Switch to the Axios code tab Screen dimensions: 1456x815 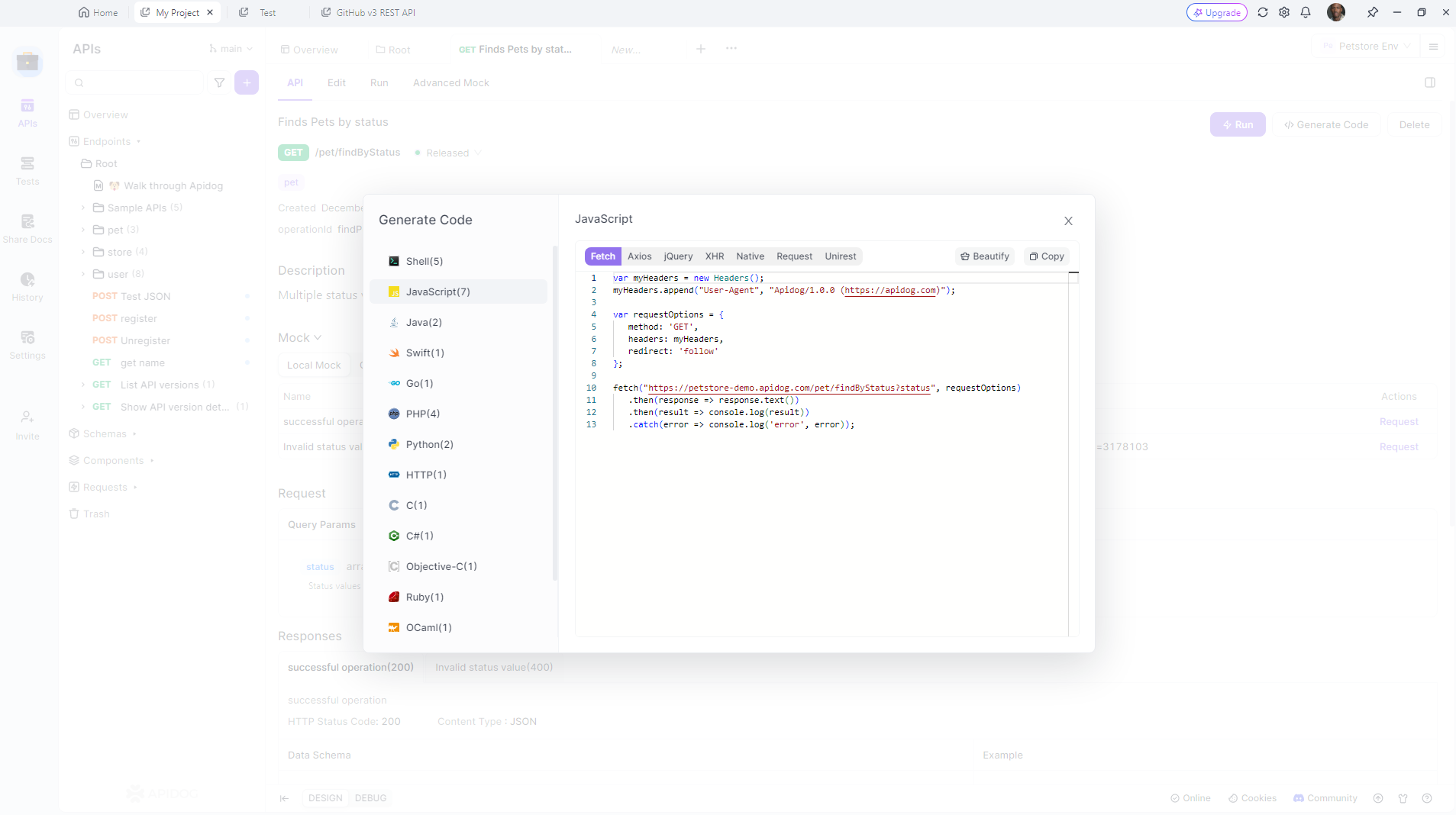[x=639, y=256]
